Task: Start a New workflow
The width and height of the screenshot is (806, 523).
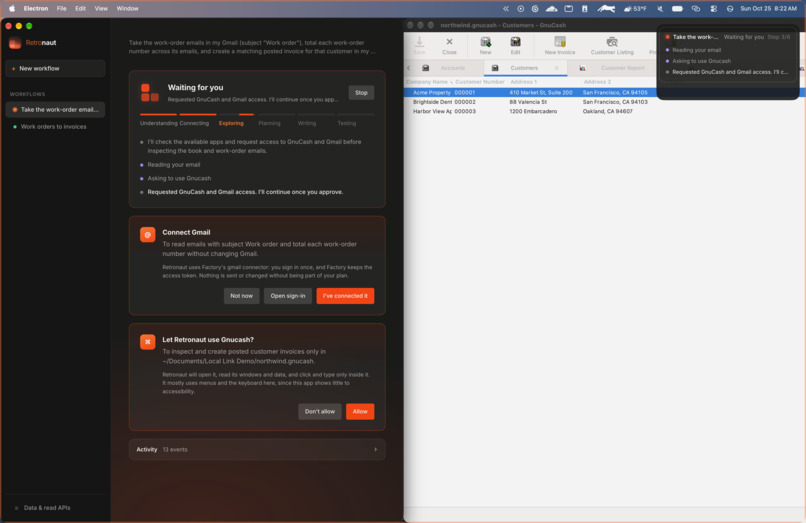Action: (x=55, y=68)
